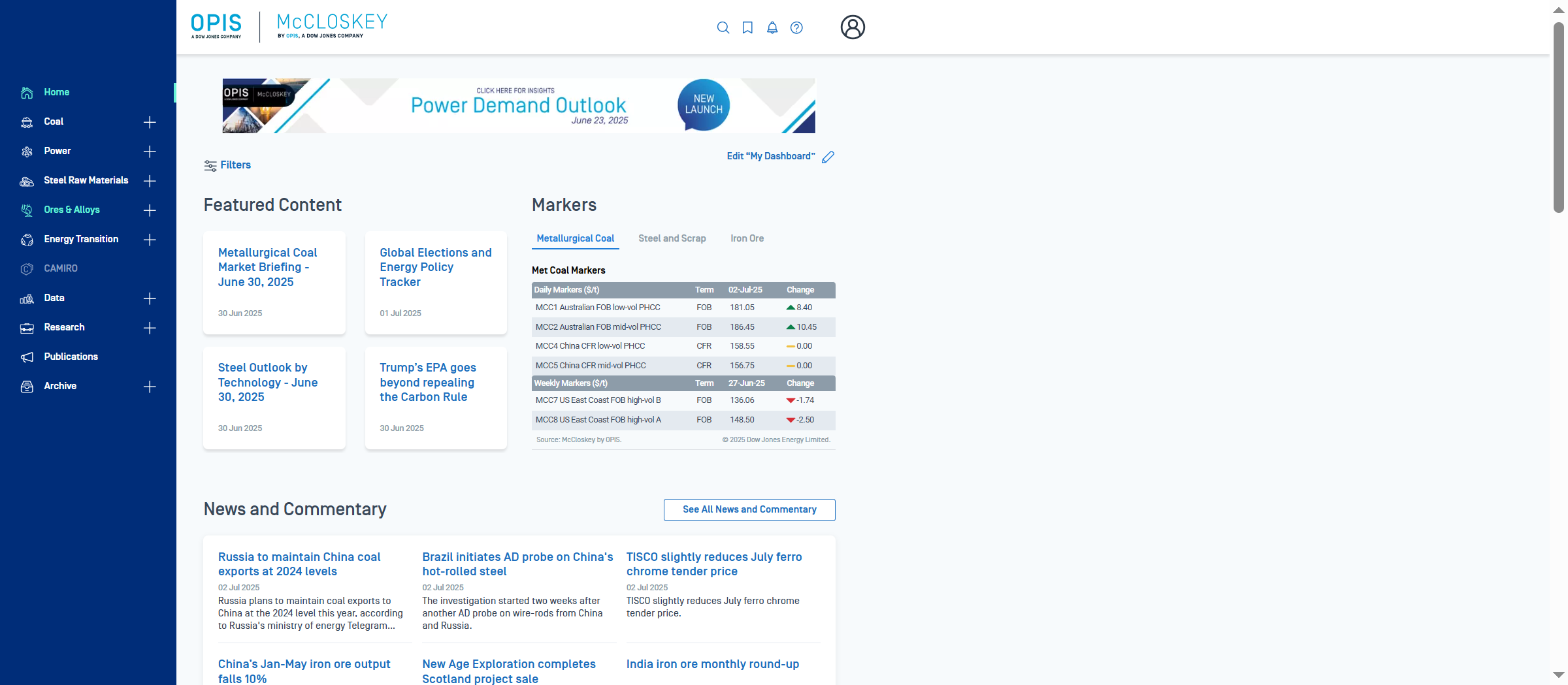Open Metallurgical Coal Market Briefing card
This screenshot has width=1568, height=685.
click(274, 283)
